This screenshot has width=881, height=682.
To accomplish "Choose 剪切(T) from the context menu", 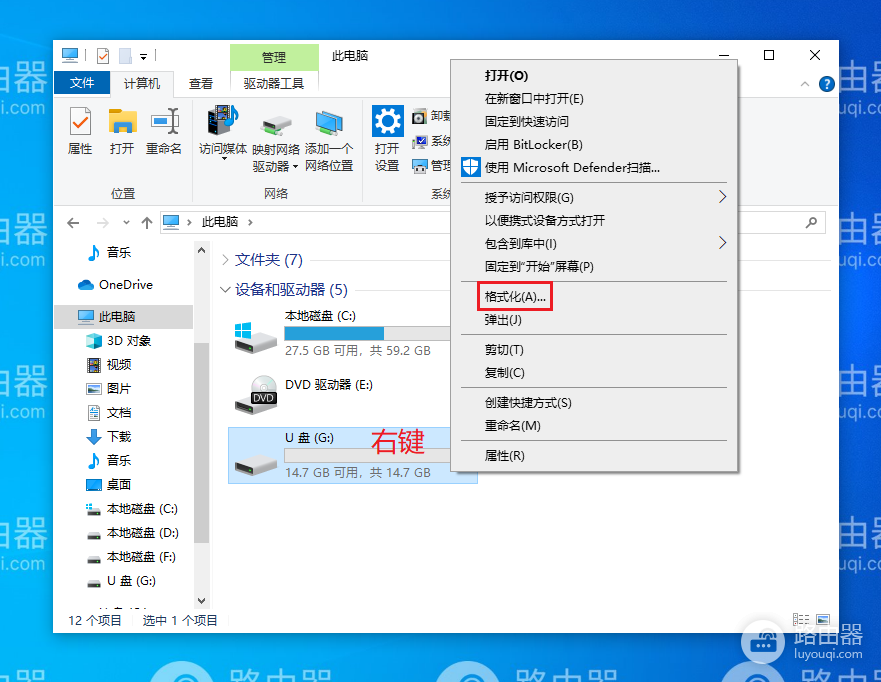I will pyautogui.click(x=594, y=350).
